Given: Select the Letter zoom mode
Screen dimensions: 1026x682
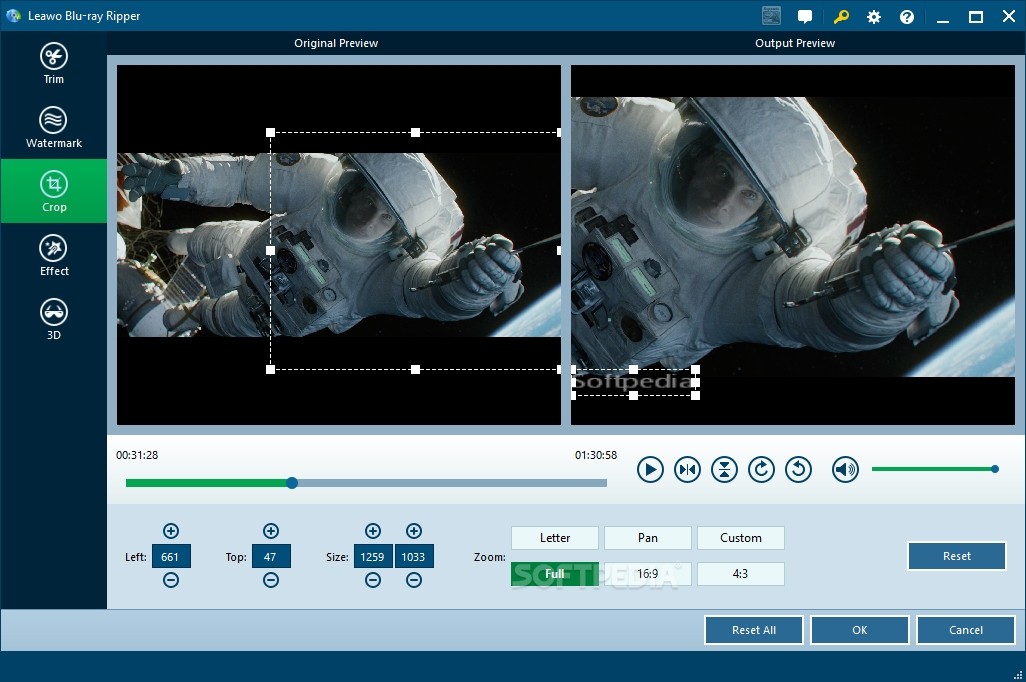Looking at the screenshot, I should coord(554,538).
